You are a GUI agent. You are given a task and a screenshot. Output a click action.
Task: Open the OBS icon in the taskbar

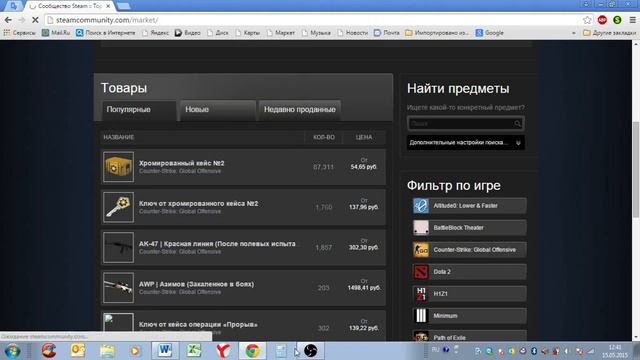tap(310, 351)
